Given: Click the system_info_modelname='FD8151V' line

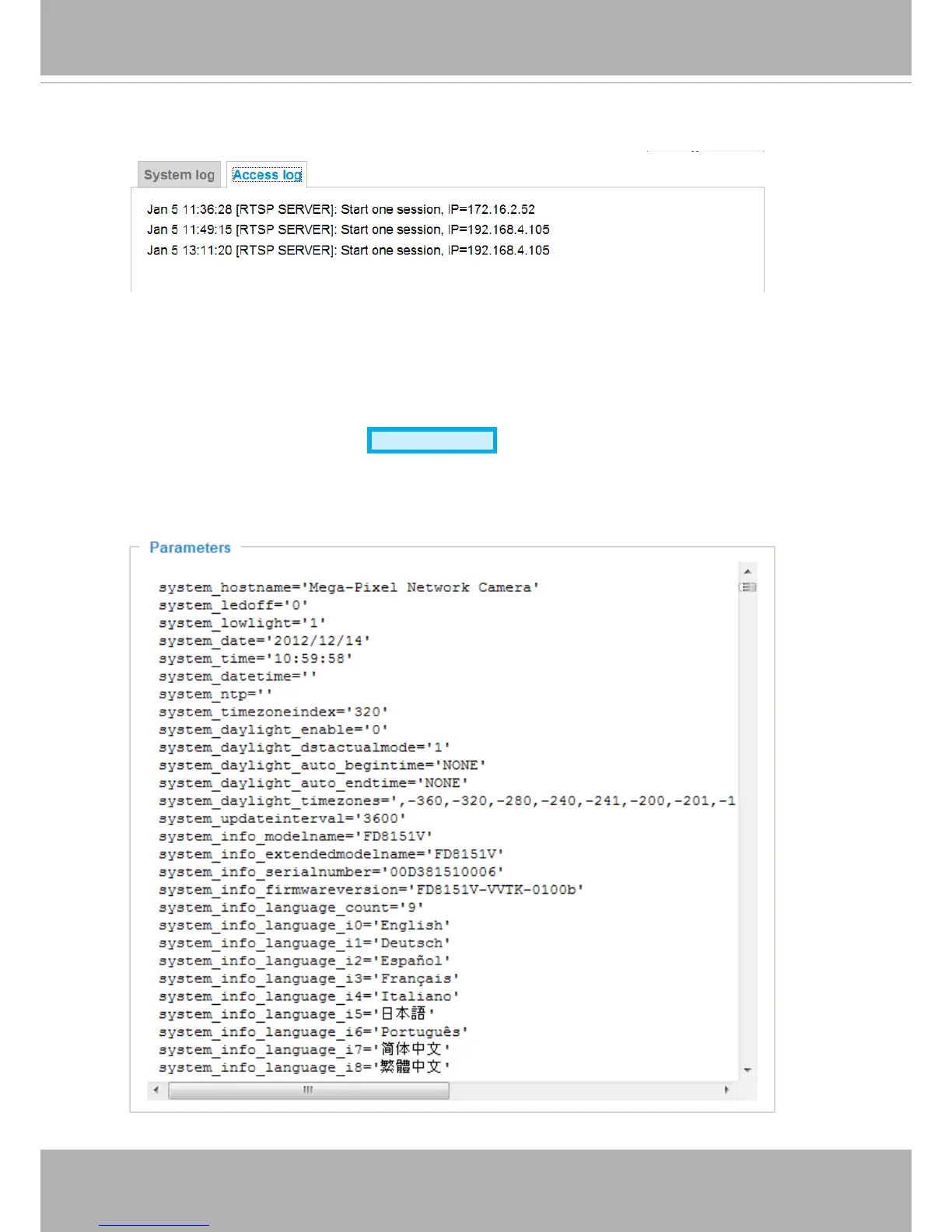Looking at the screenshot, I should point(296,837).
